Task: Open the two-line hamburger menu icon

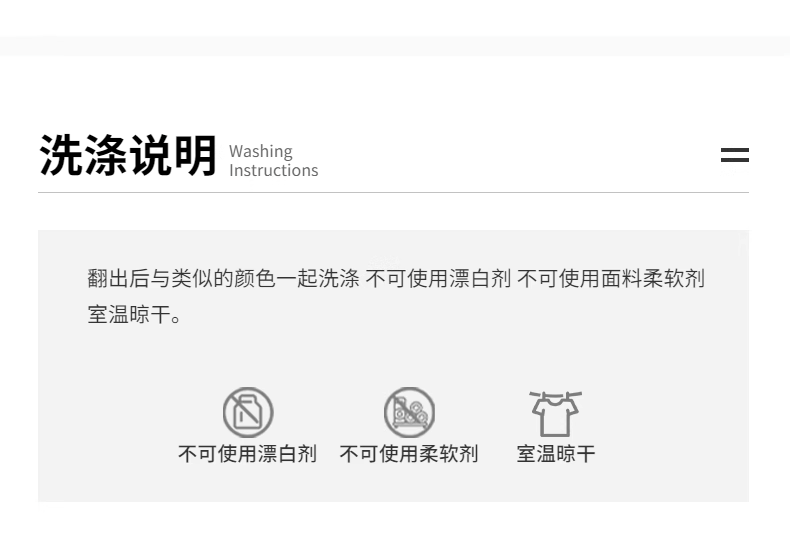Action: point(735,155)
